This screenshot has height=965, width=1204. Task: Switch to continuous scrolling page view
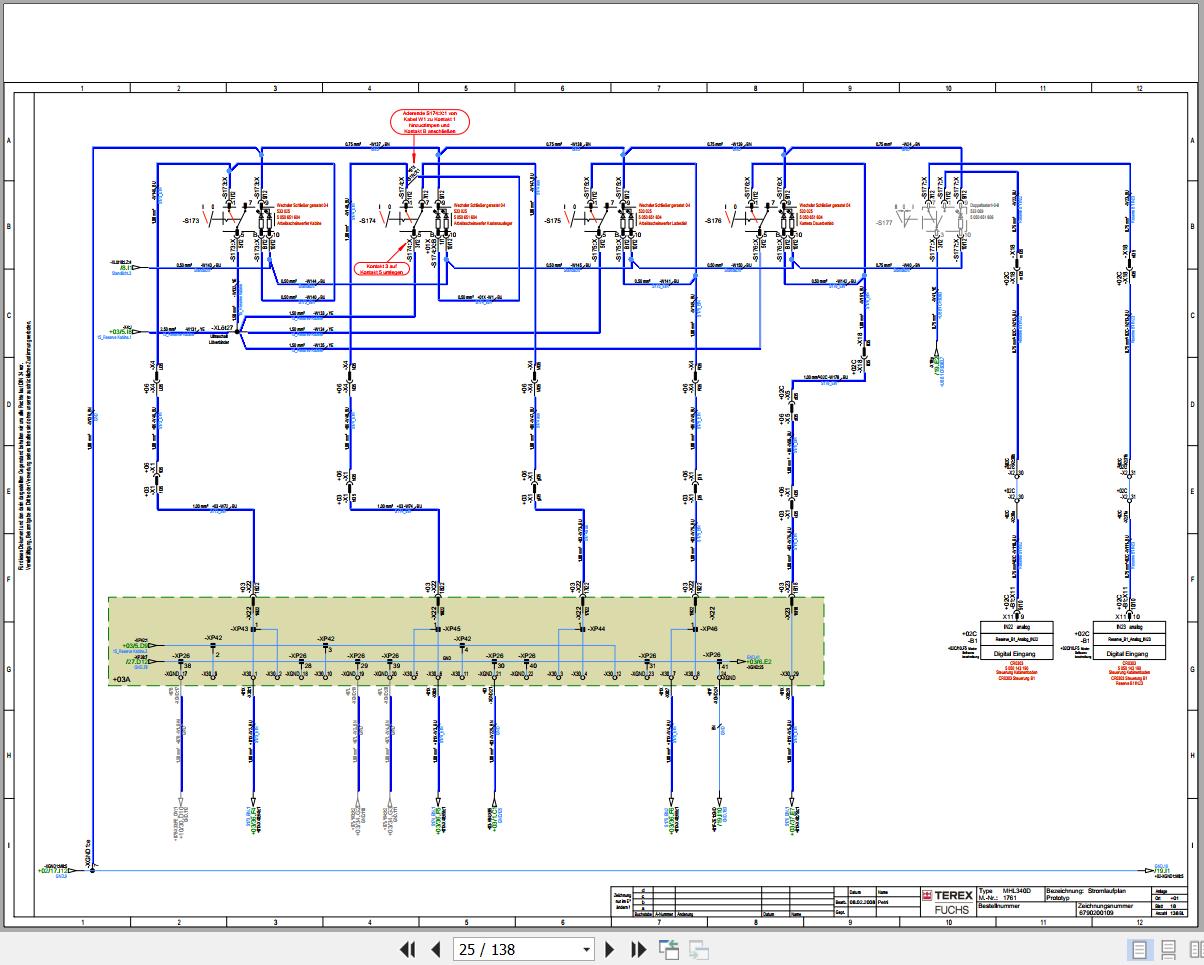[1169, 949]
